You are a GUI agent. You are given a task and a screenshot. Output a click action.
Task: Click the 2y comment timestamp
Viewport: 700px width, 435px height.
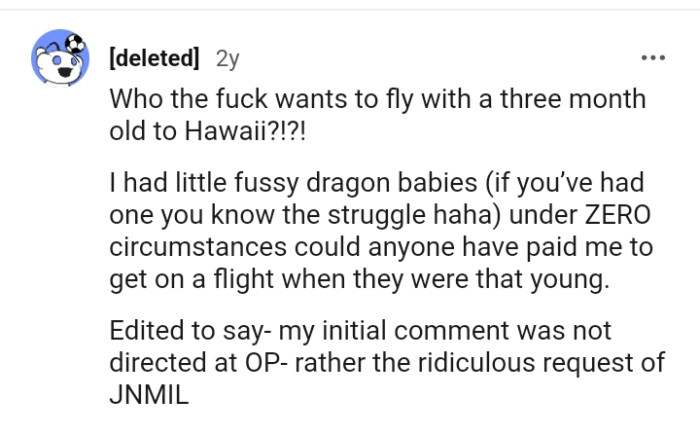point(227,59)
